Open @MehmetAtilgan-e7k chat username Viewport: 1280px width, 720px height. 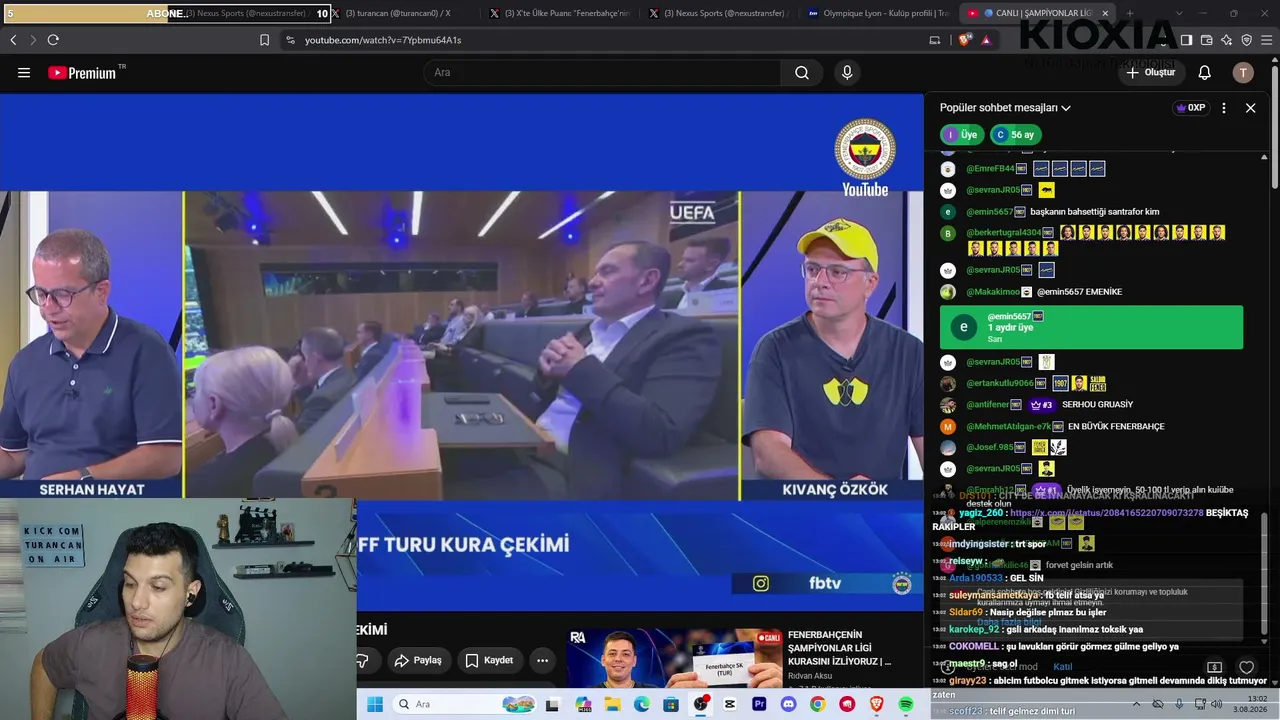click(1010, 427)
